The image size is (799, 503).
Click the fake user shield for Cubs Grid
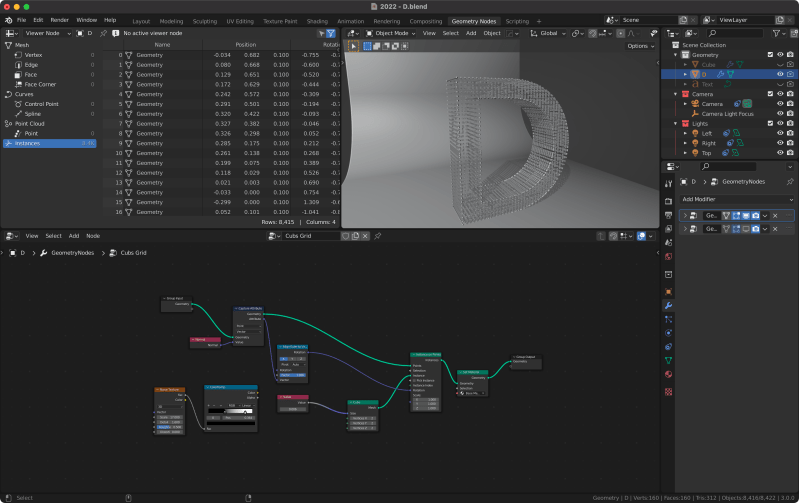coord(345,236)
